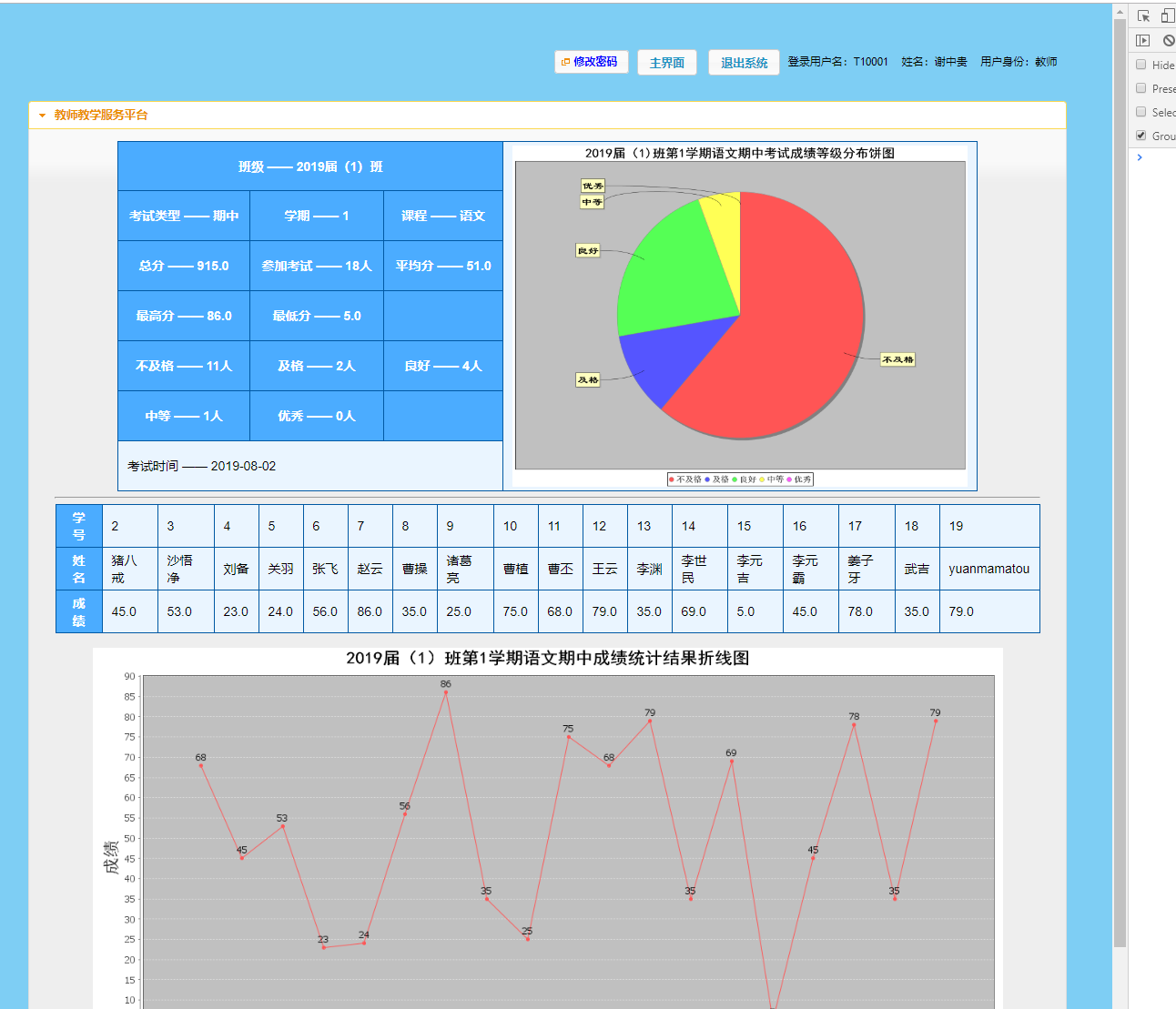Click the 最高分 —— 86.0 cell

pos(184,316)
